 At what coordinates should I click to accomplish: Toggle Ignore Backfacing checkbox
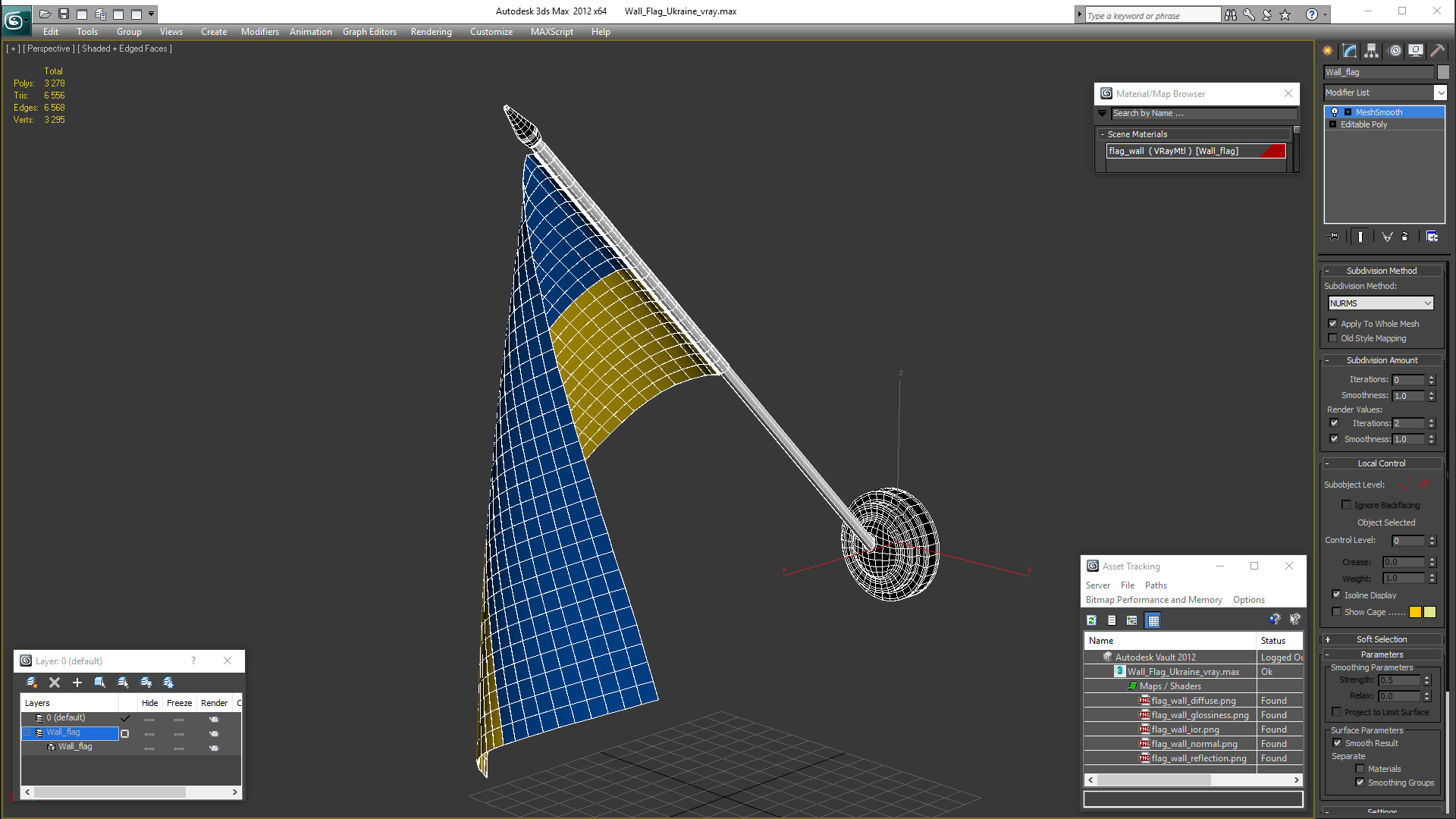click(1347, 505)
